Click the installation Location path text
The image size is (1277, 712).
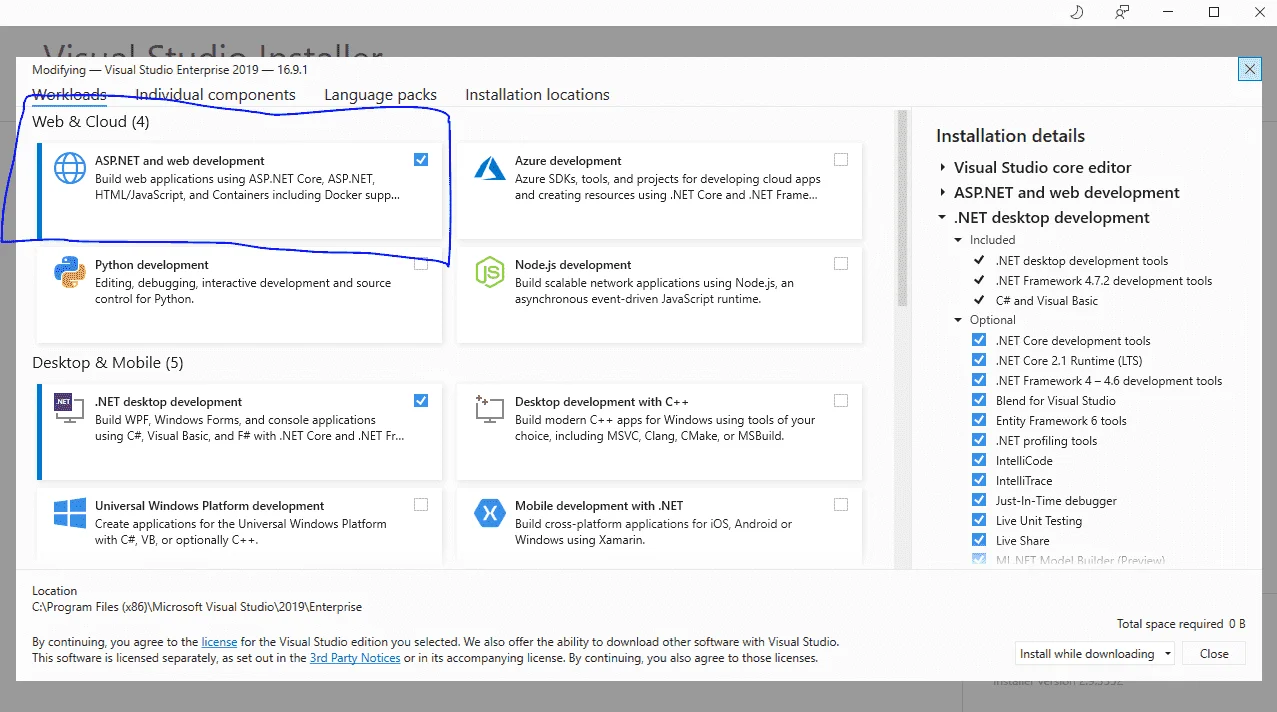[197, 607]
